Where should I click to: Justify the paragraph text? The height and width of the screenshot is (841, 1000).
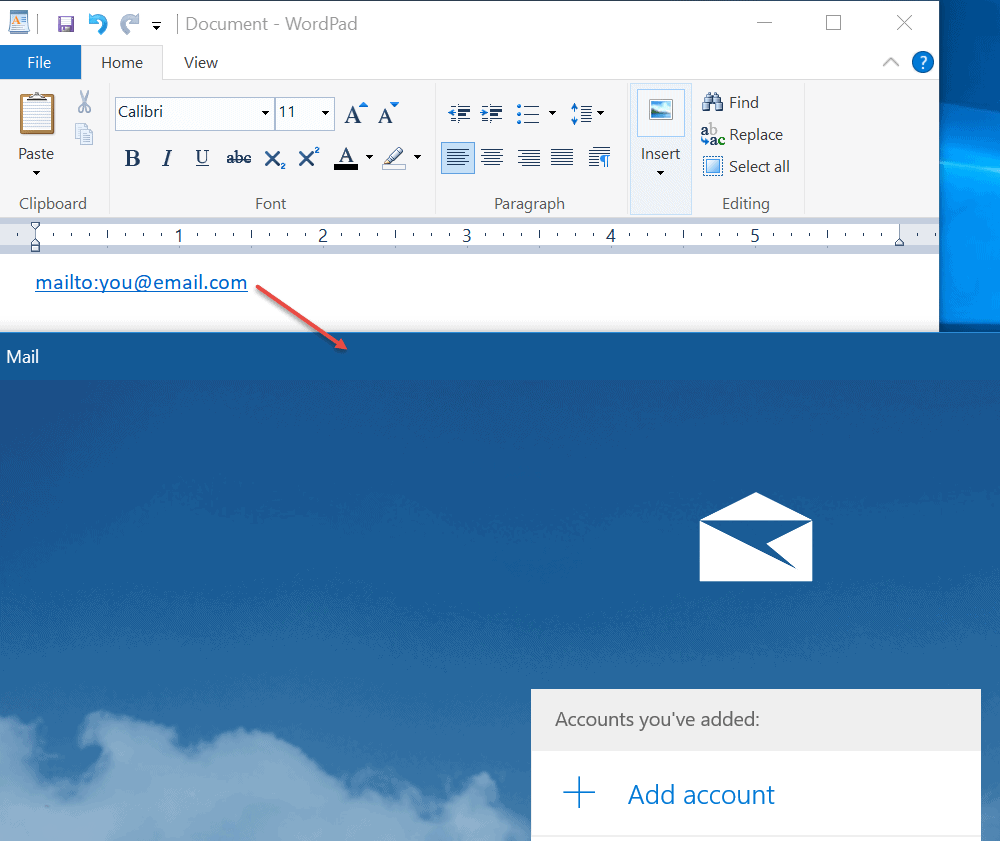[x=562, y=157]
